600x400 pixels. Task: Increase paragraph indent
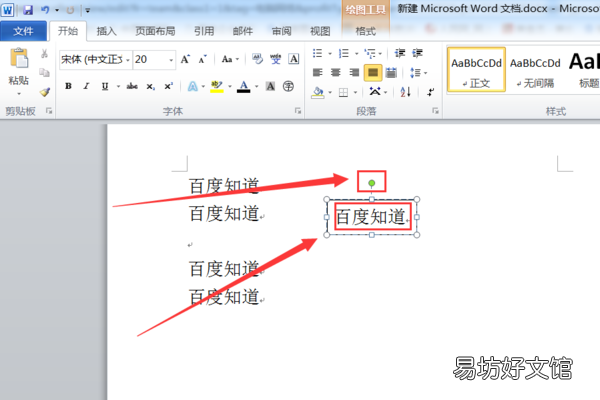pos(417,53)
